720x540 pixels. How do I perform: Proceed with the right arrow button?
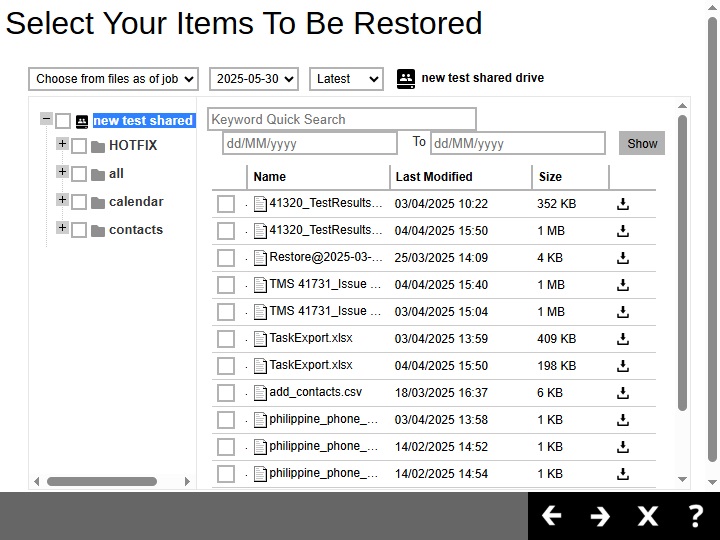600,516
